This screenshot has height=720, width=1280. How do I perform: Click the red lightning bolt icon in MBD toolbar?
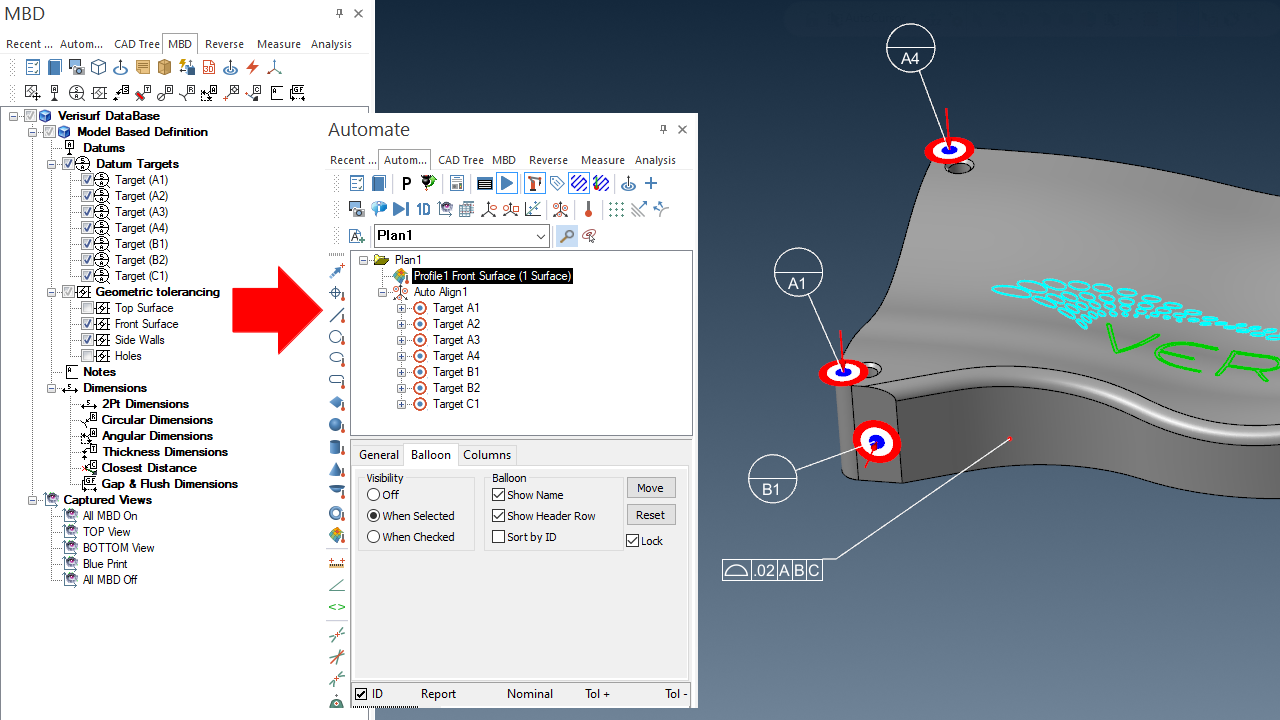(x=252, y=67)
